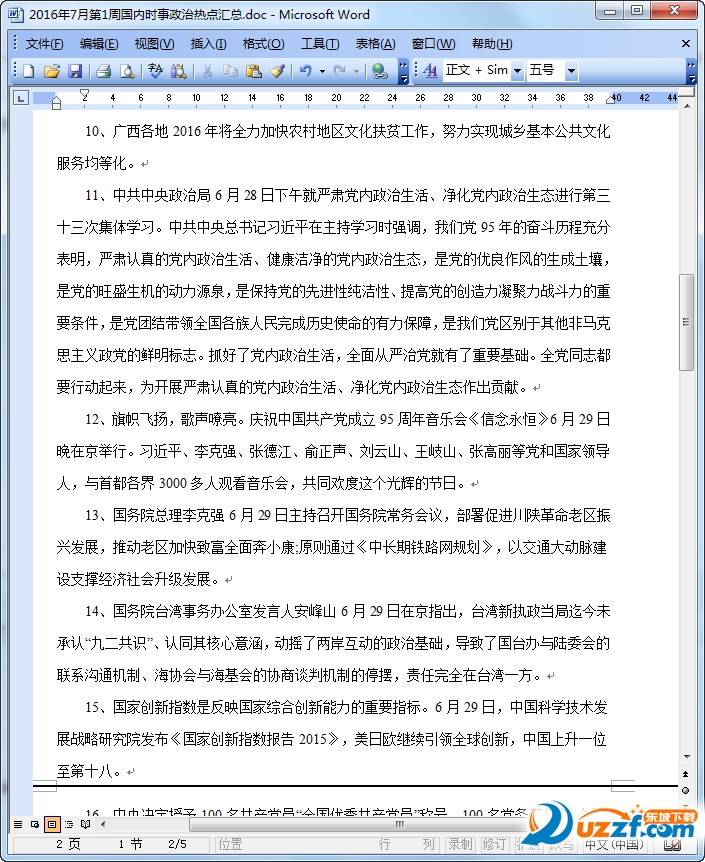This screenshot has height=862, width=705.
Task: Switch to Web Layout view
Action: coord(35,824)
